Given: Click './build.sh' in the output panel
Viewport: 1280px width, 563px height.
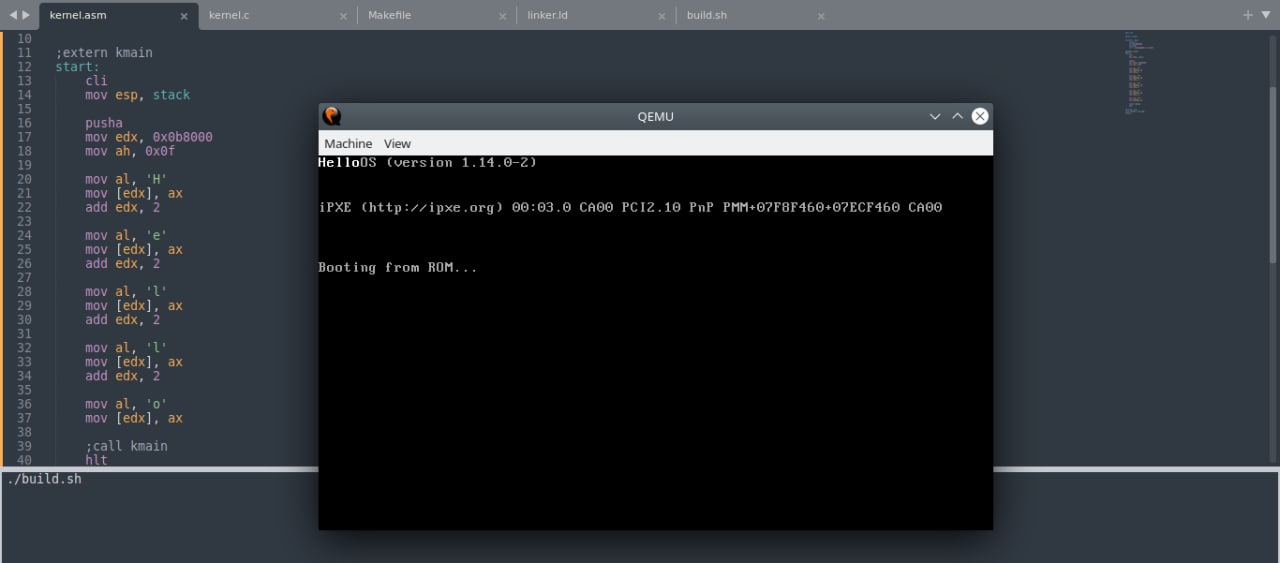Looking at the screenshot, I should click(x=44, y=479).
